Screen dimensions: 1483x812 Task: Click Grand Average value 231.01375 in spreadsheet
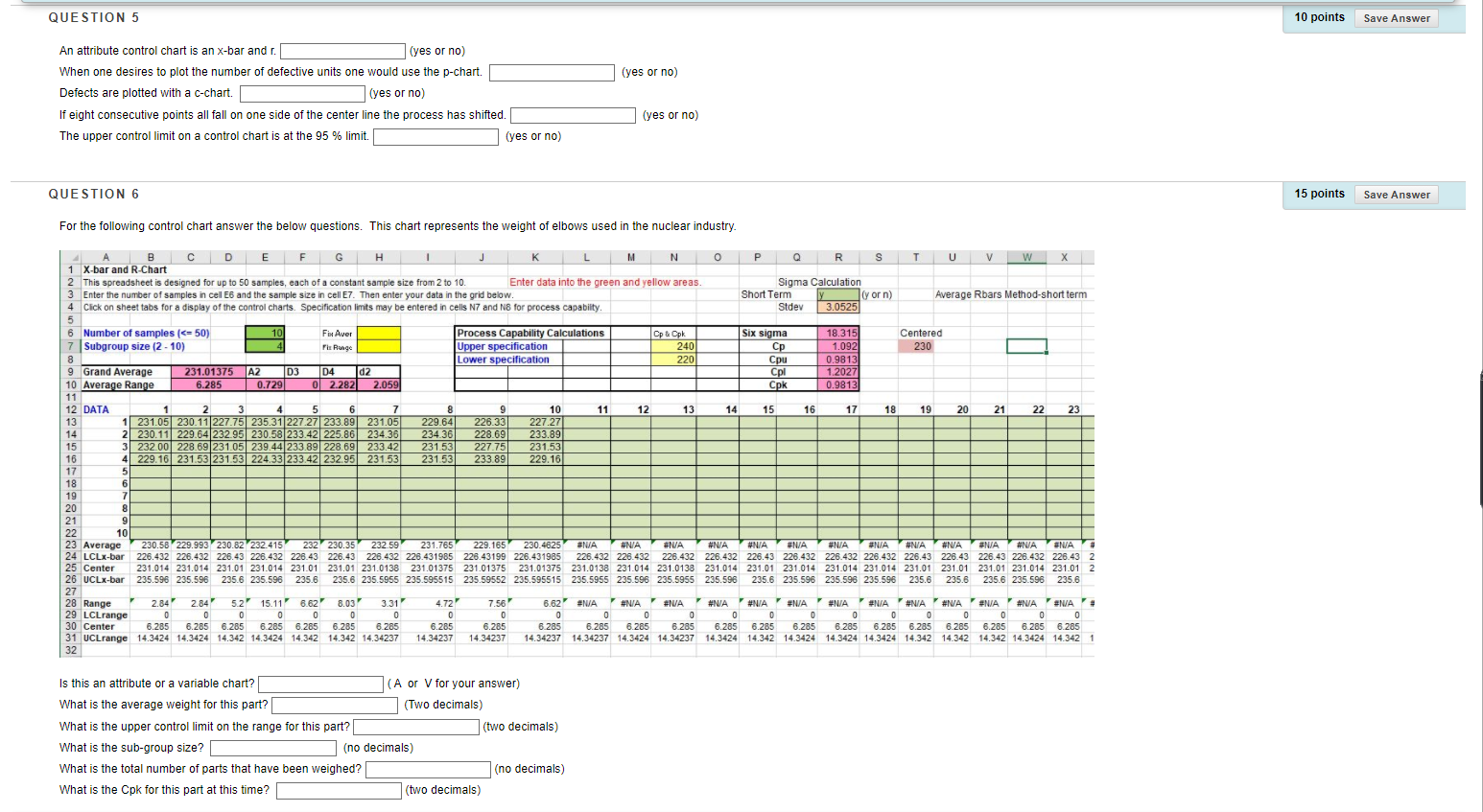tap(208, 372)
